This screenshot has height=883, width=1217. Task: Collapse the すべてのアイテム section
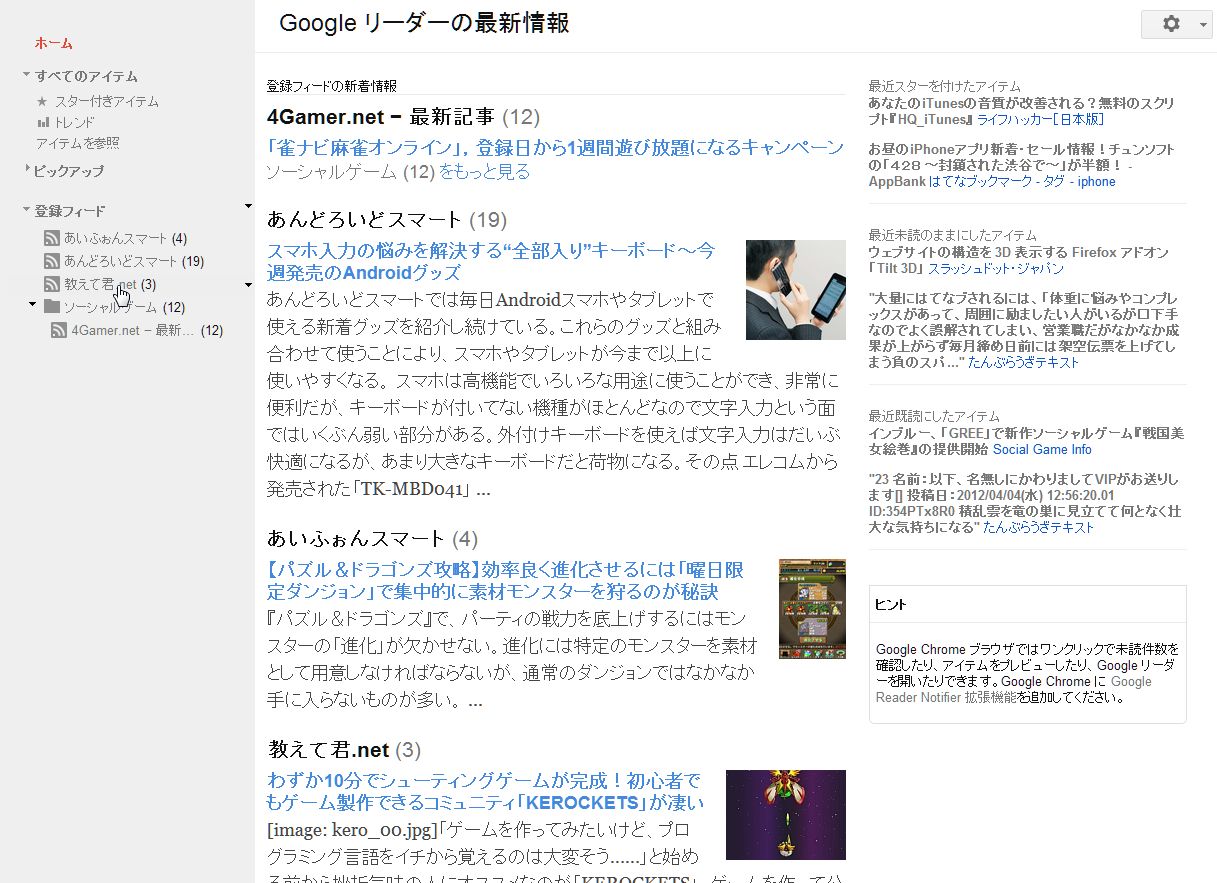[x=27, y=75]
